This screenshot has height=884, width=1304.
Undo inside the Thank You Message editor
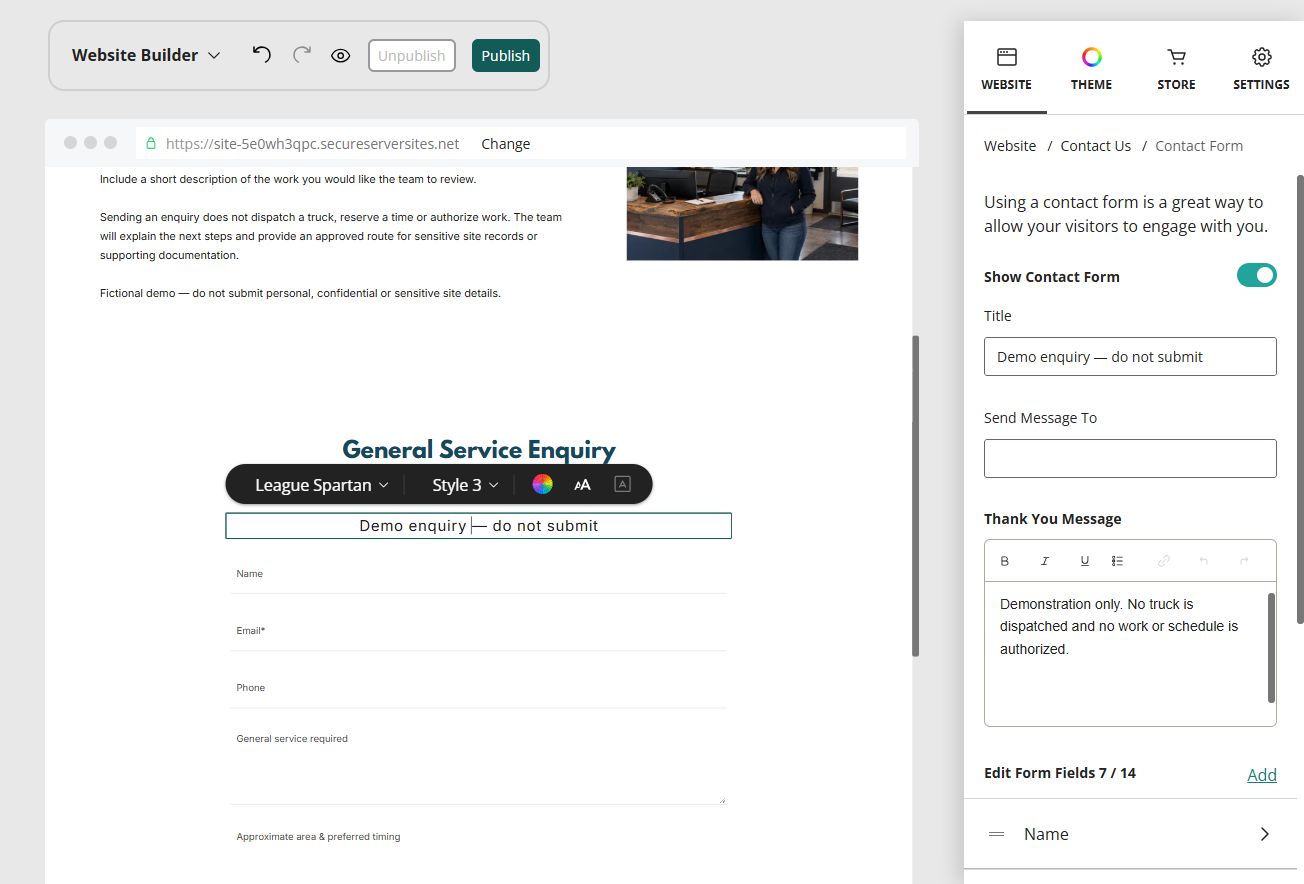(1204, 561)
